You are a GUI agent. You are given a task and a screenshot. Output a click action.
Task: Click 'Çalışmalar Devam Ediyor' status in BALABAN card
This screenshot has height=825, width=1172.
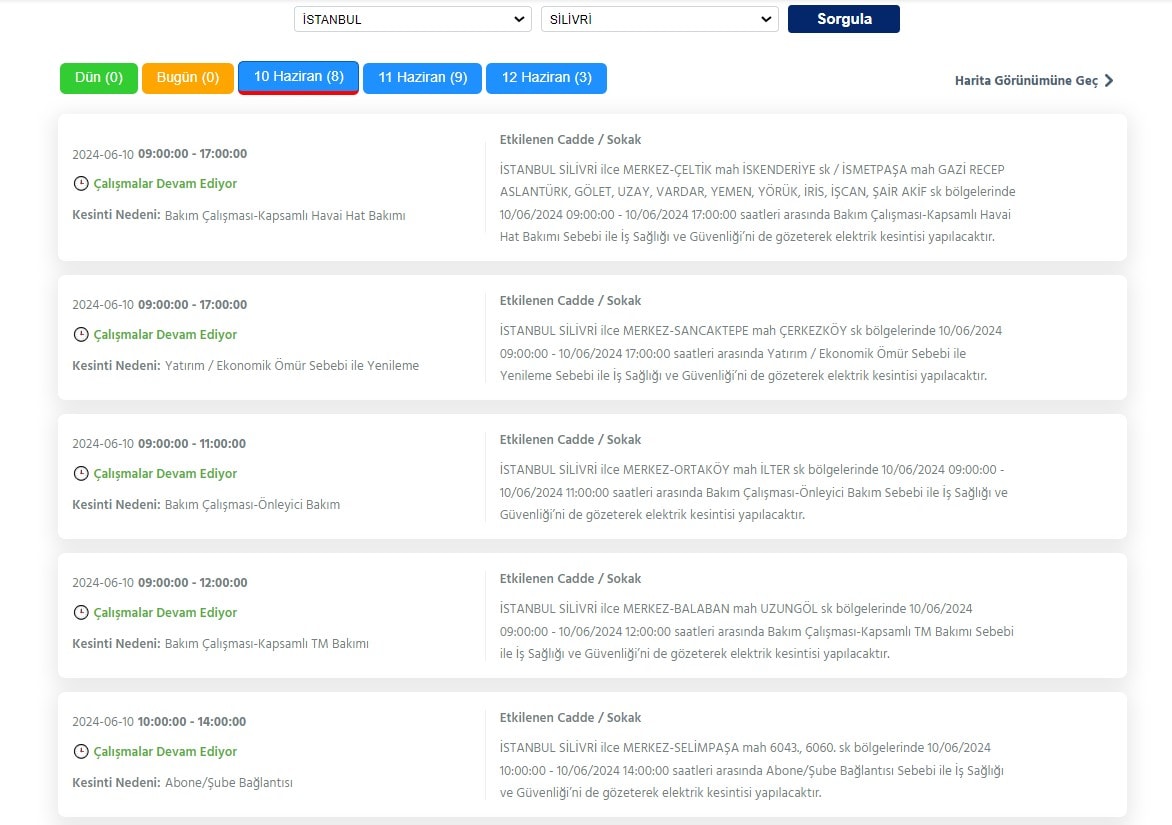pyautogui.click(x=164, y=612)
